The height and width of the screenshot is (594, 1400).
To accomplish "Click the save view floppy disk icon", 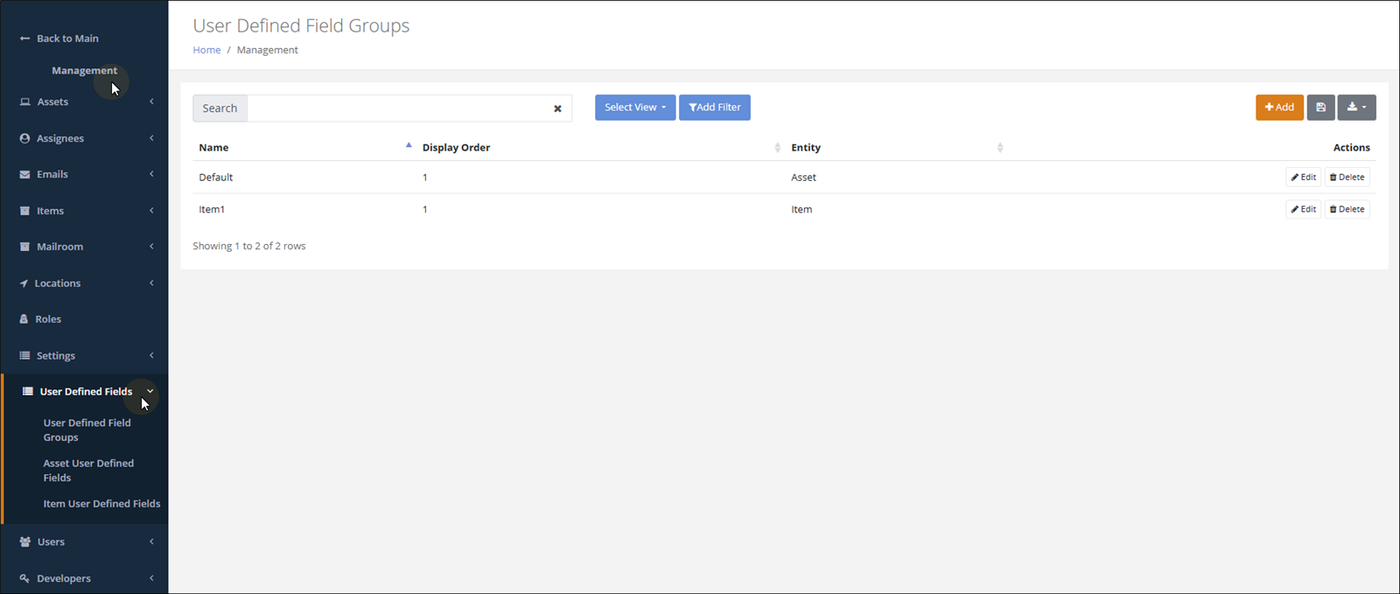I will point(1321,107).
